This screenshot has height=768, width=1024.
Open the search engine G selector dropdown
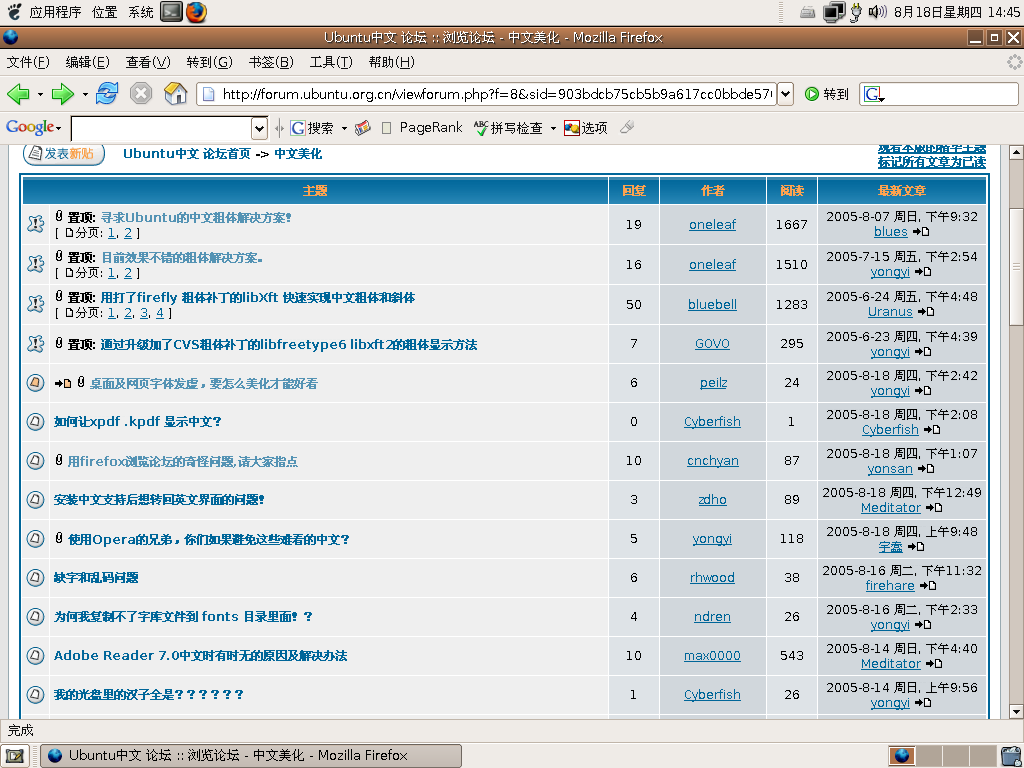(874, 95)
